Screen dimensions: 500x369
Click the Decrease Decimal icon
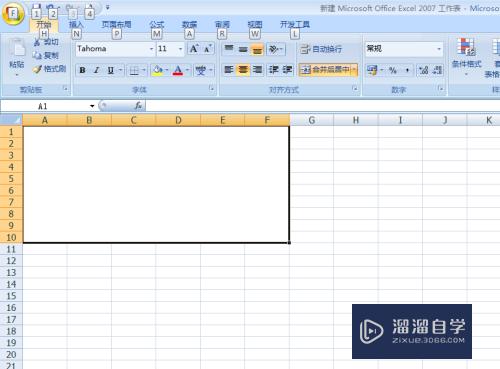click(x=437, y=70)
